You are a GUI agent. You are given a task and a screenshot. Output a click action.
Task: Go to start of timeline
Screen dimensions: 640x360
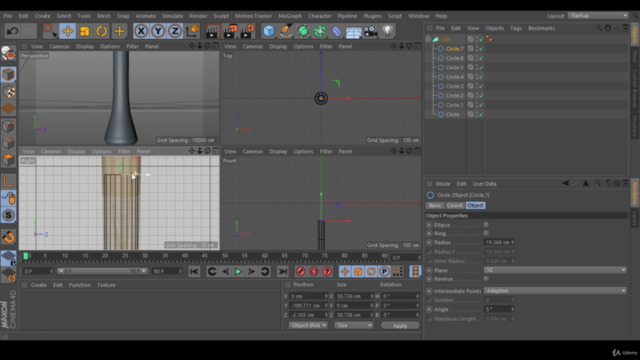click(194, 271)
